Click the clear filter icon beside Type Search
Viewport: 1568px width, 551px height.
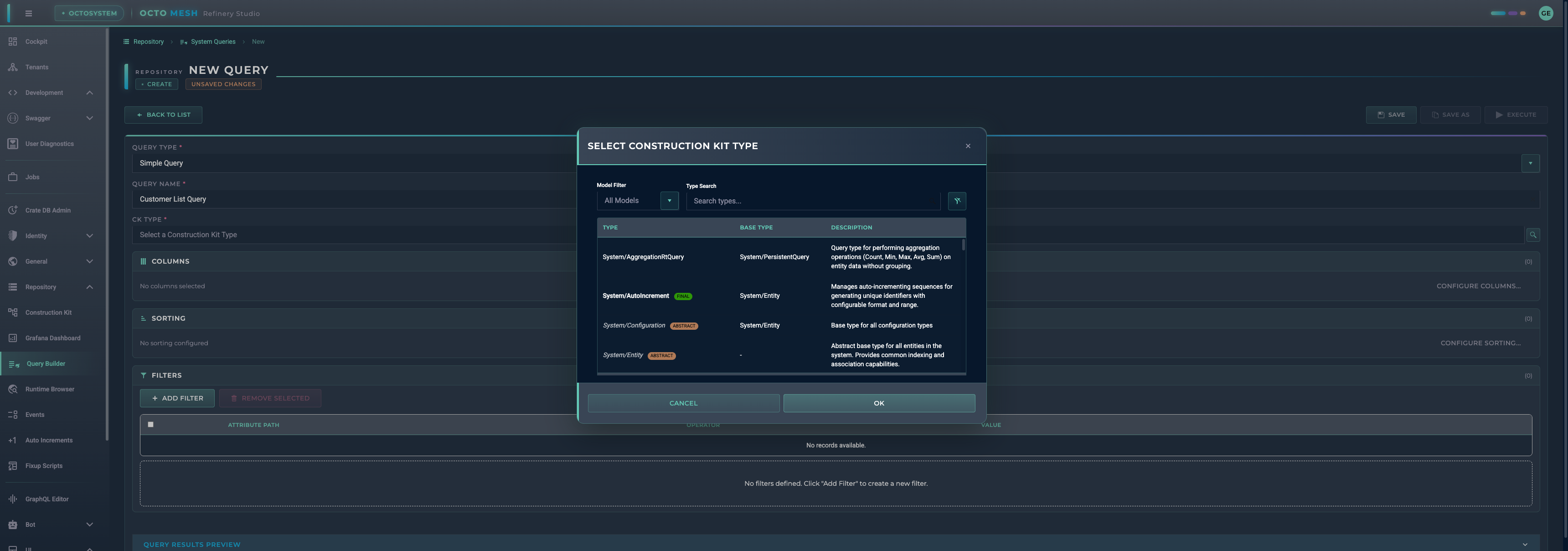coord(956,201)
